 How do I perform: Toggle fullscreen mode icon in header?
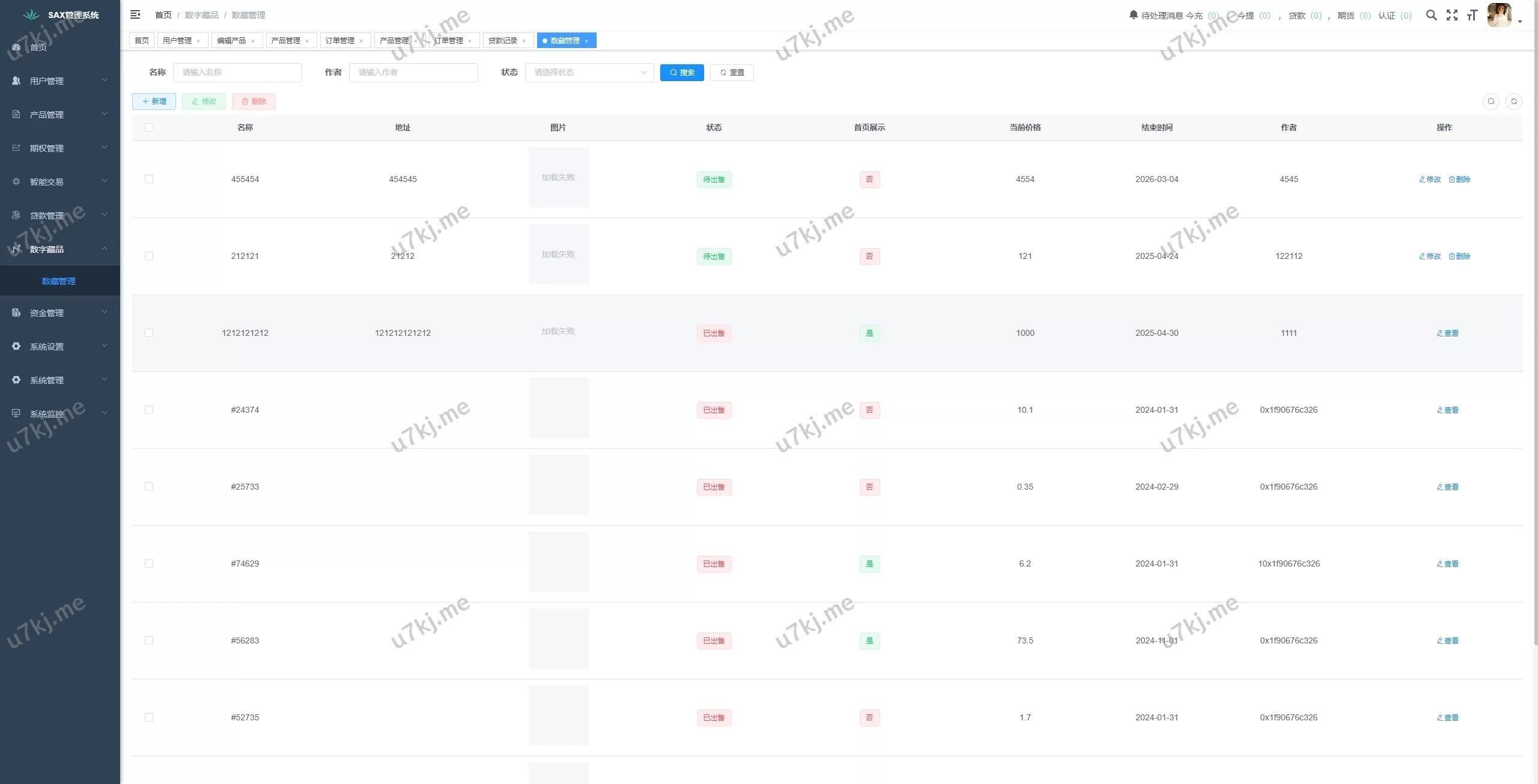1451,15
